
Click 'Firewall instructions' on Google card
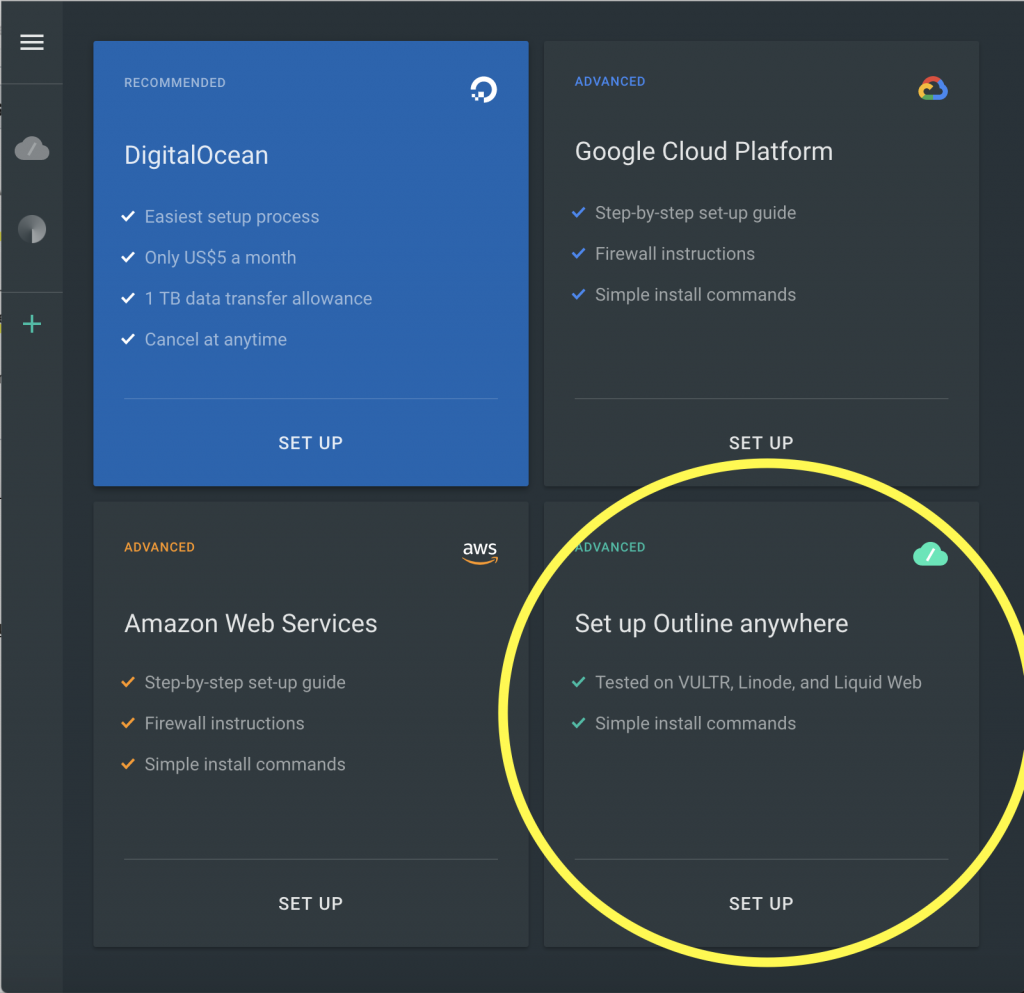point(675,254)
